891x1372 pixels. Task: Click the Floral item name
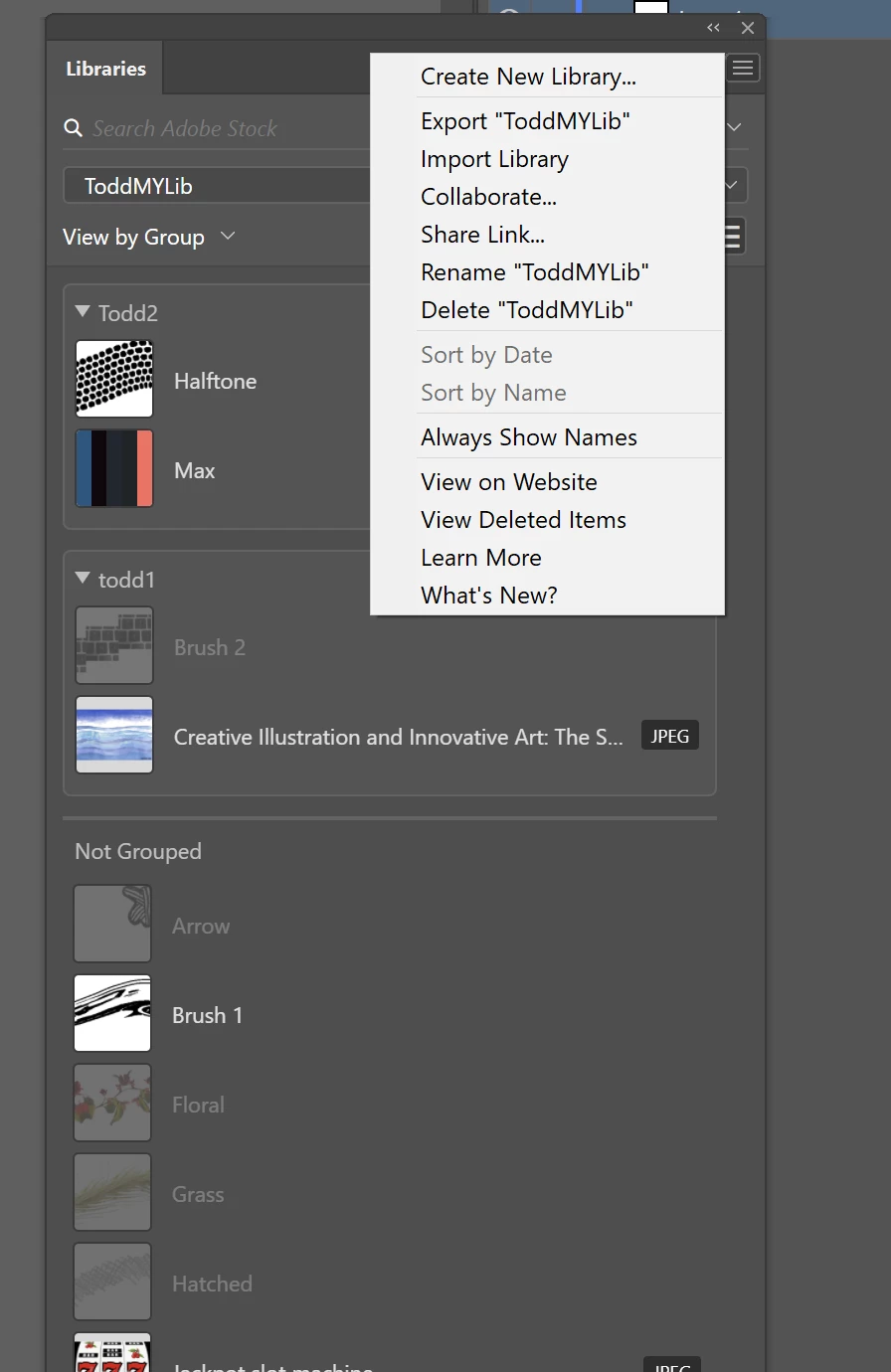click(x=198, y=1105)
